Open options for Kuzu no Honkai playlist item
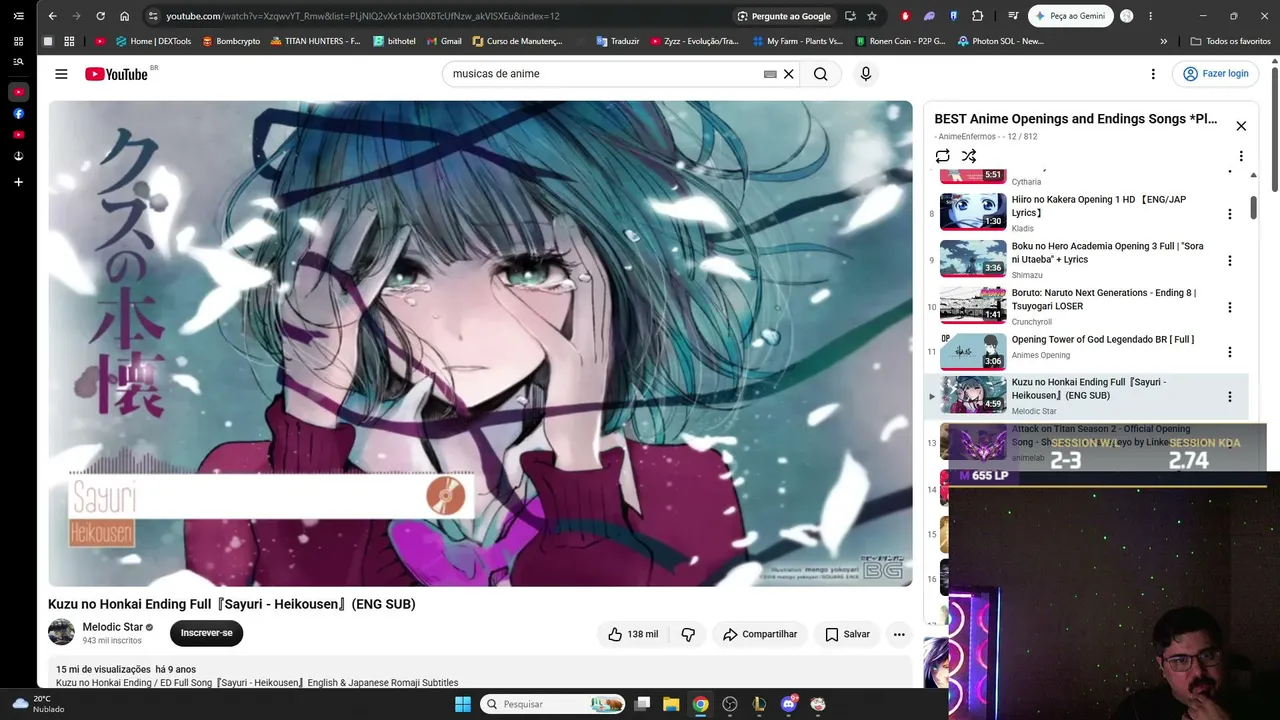Image resolution: width=1280 pixels, height=720 pixels. (x=1230, y=397)
